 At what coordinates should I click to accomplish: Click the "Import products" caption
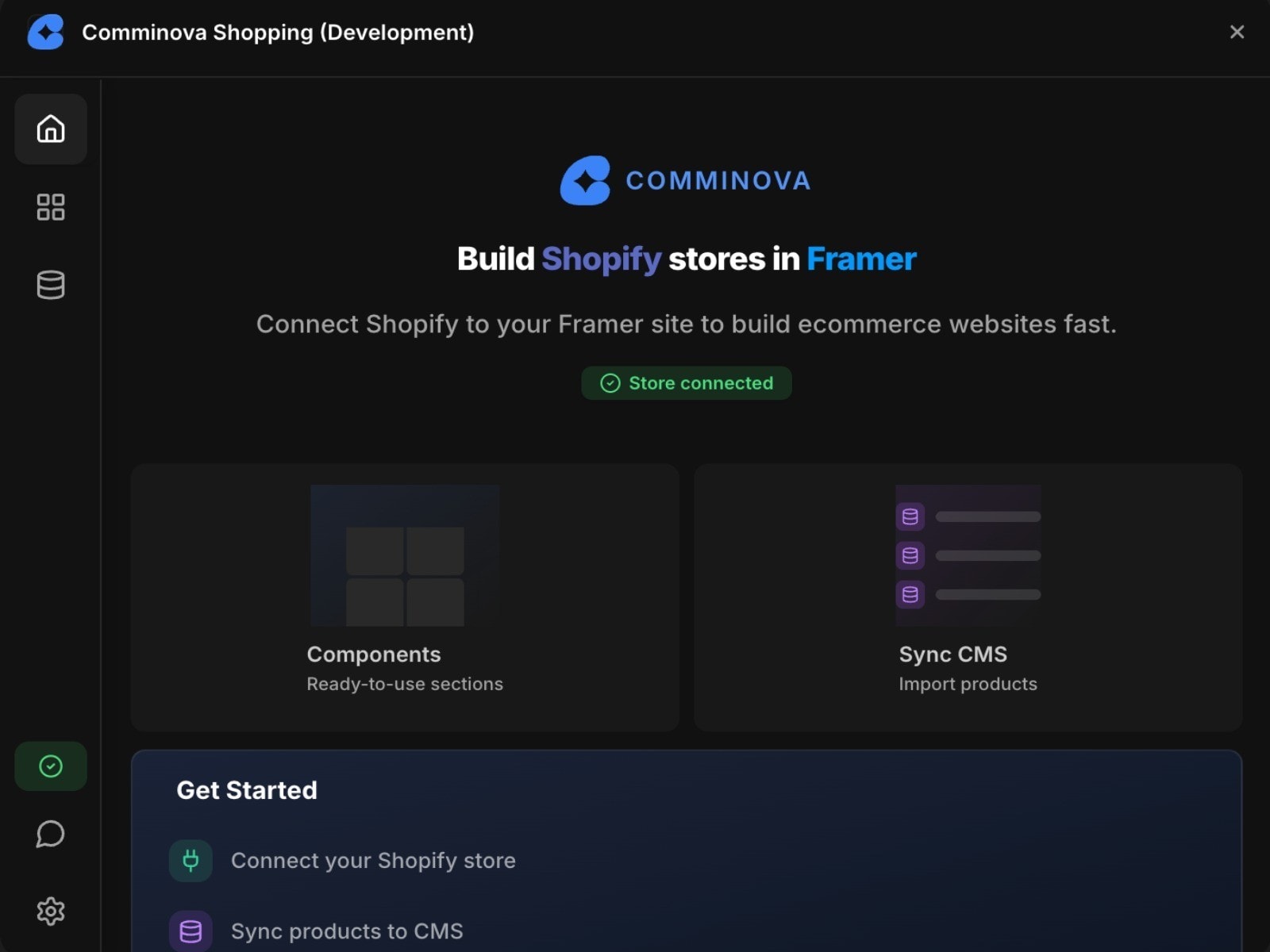pos(968,684)
